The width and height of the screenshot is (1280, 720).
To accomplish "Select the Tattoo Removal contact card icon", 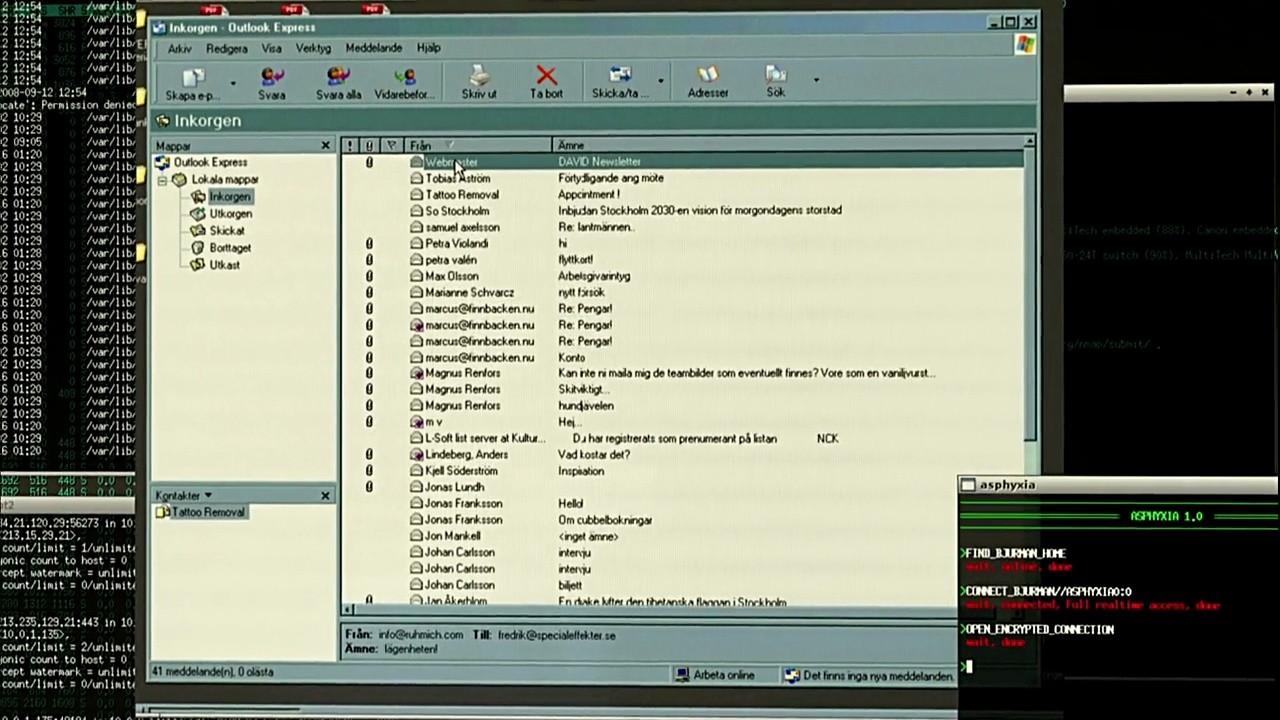I will [162, 512].
